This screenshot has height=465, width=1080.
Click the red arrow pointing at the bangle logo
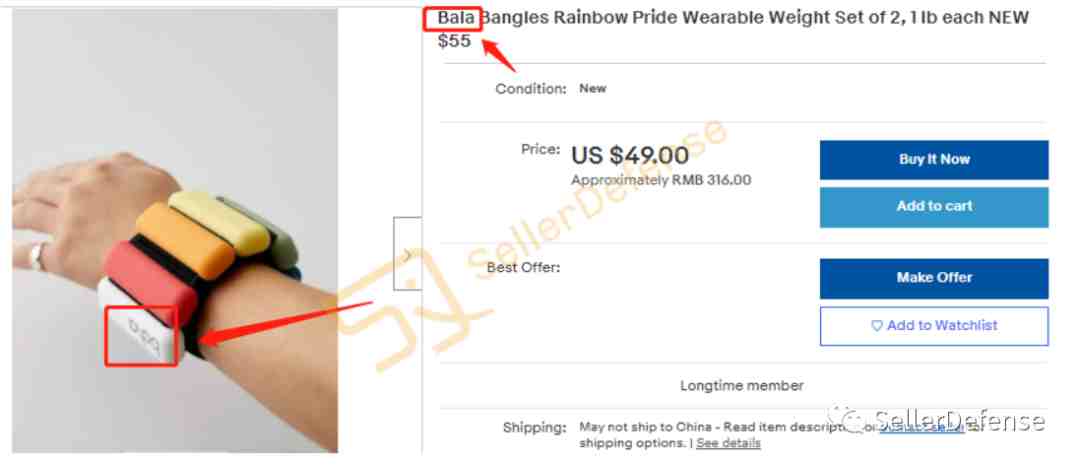[284, 322]
